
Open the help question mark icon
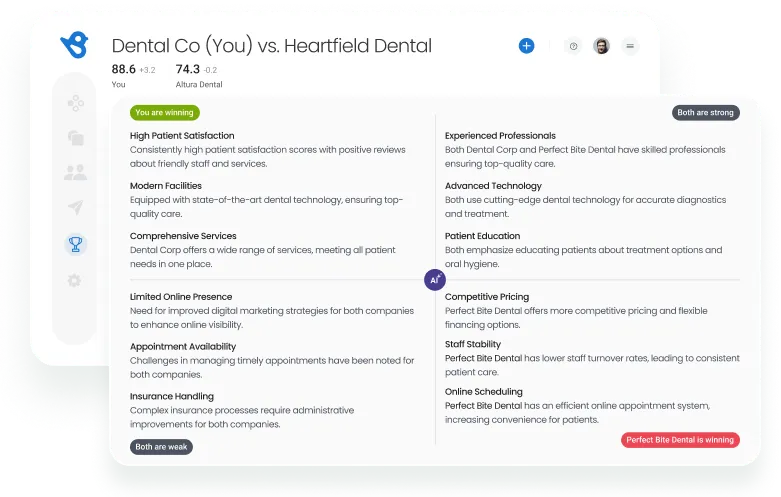(573, 46)
